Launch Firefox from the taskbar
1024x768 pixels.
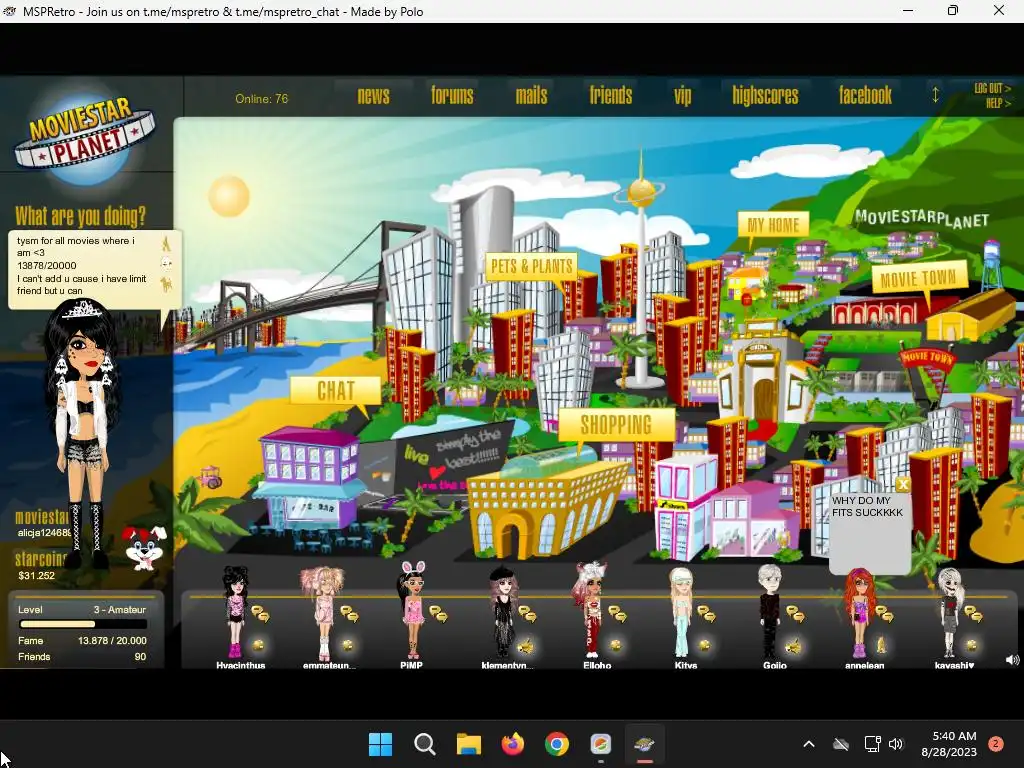tap(513, 744)
